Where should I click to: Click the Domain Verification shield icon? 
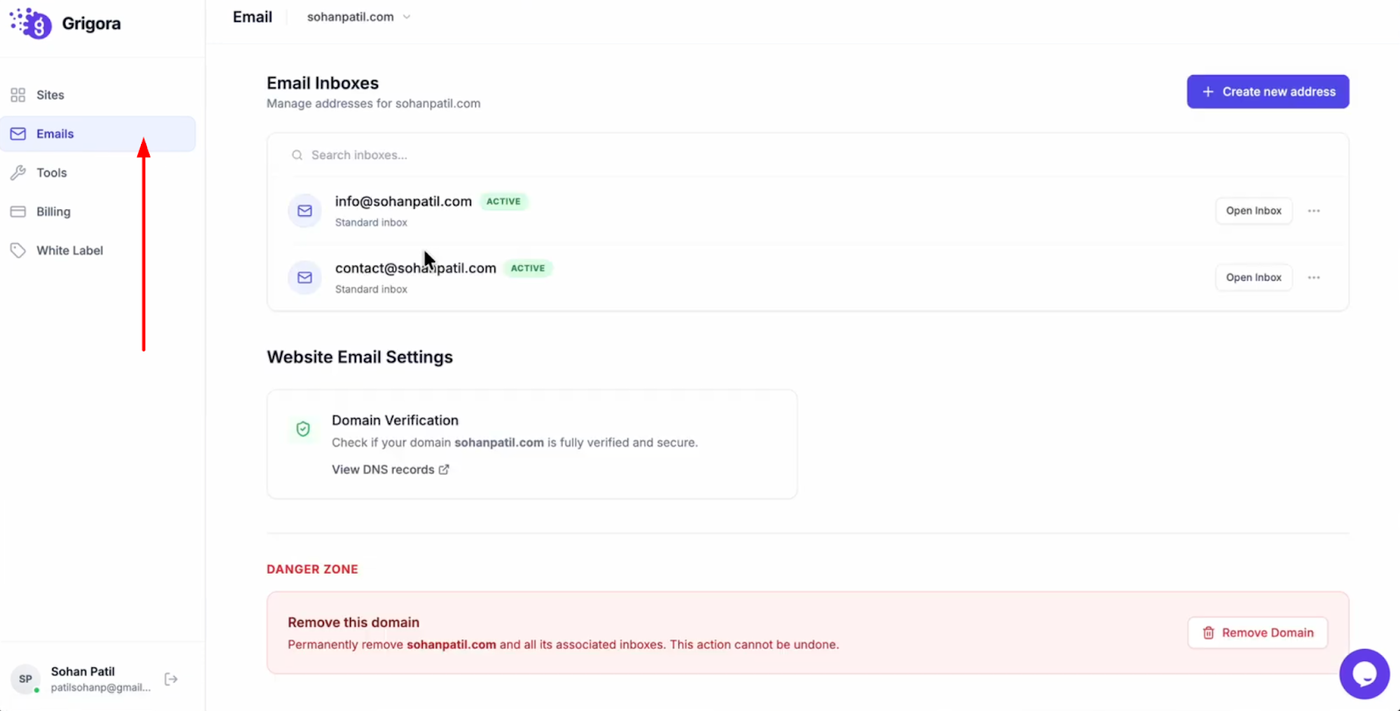click(x=303, y=429)
